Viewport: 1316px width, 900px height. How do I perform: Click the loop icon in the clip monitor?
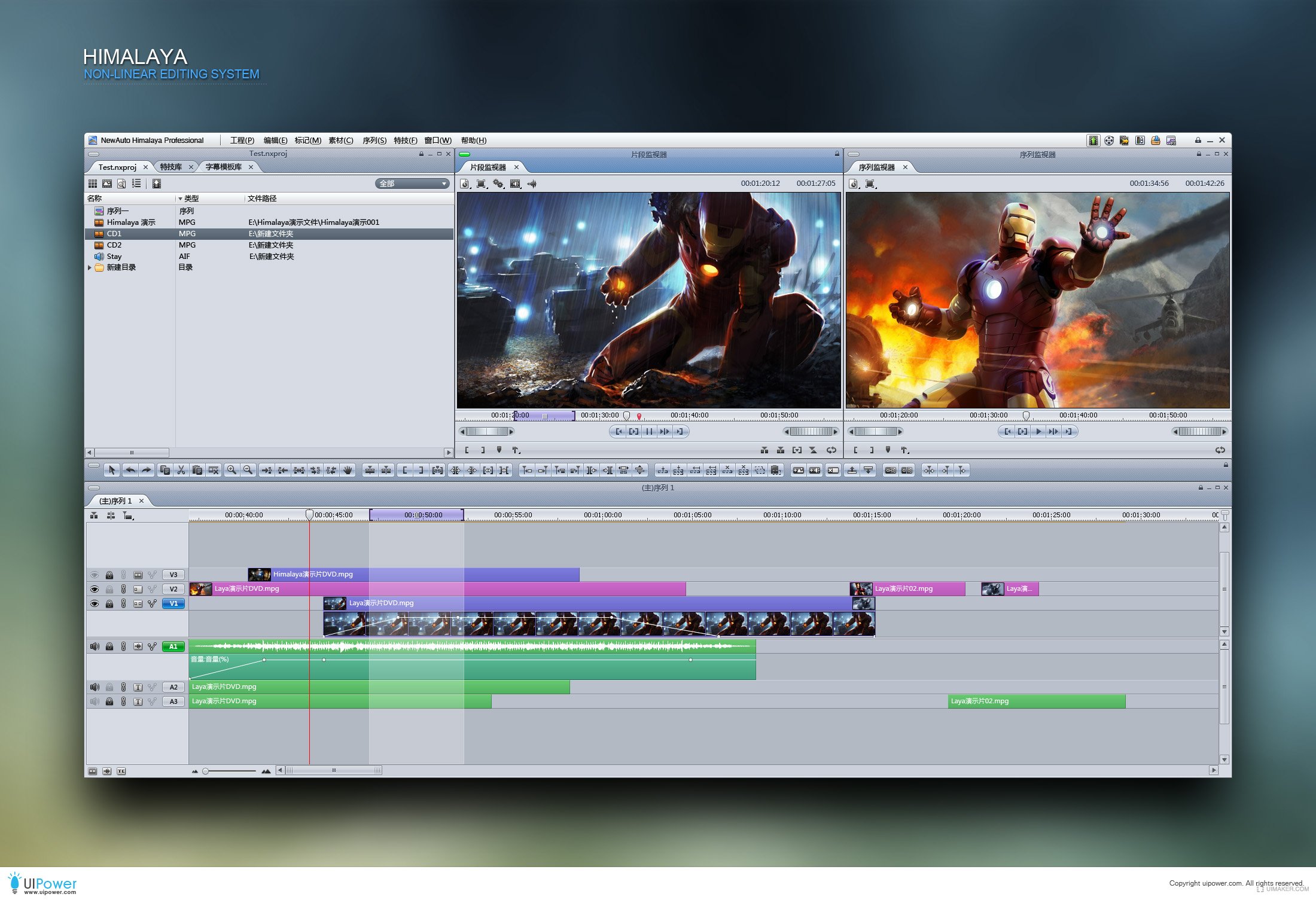coord(831,450)
